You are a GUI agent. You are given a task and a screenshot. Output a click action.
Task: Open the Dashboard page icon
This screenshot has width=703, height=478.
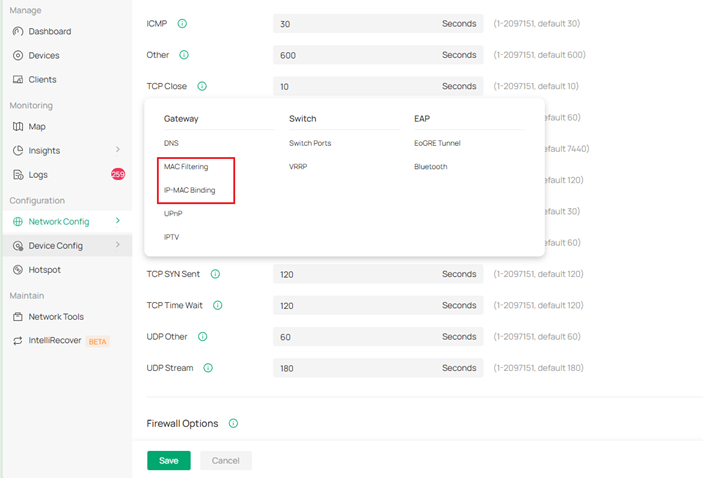pos(18,31)
